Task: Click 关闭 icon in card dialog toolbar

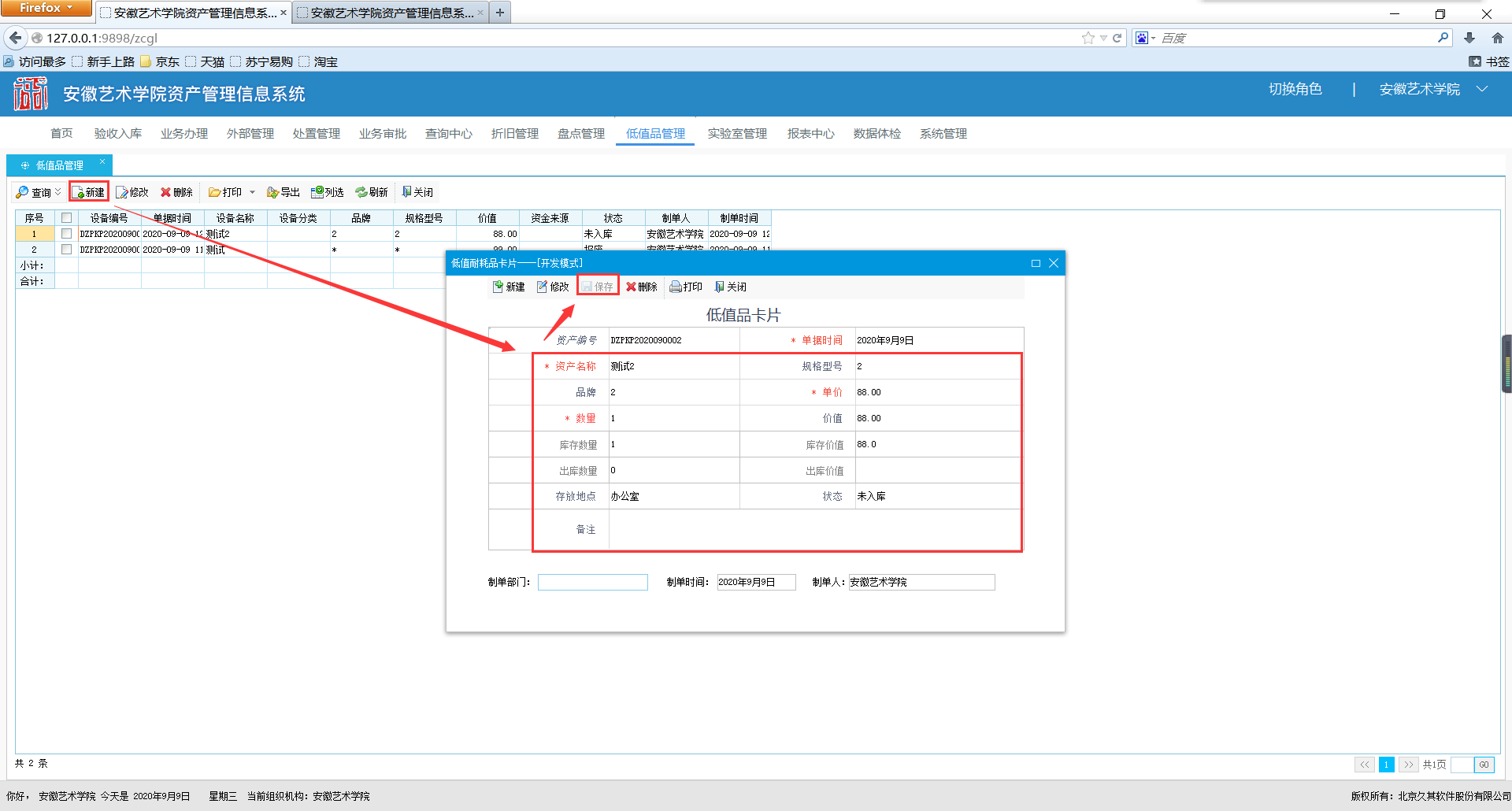Action: 719,287
